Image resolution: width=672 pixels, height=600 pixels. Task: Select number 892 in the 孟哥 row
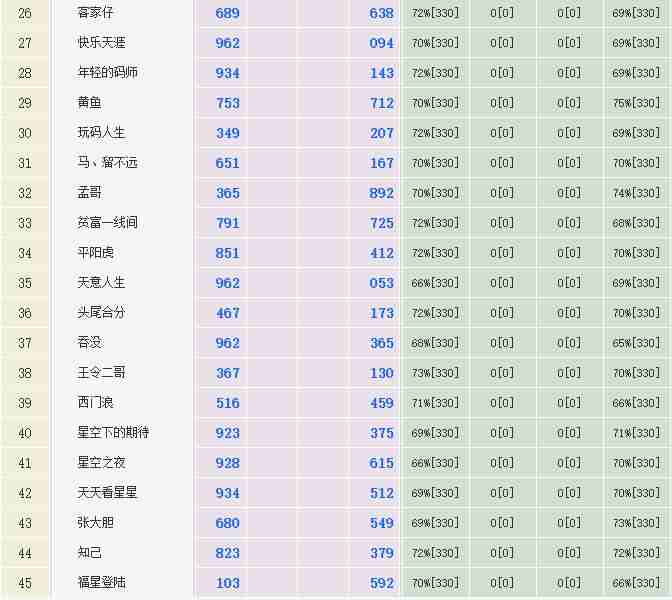click(x=381, y=193)
